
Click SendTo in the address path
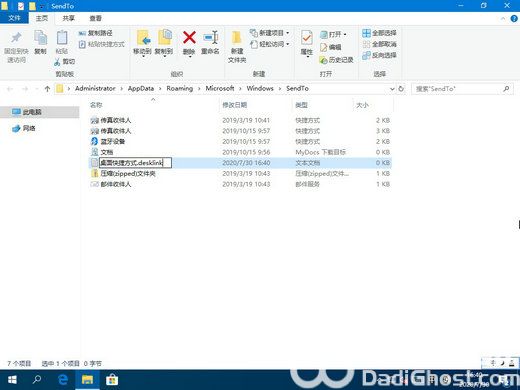pyautogui.click(x=297, y=88)
